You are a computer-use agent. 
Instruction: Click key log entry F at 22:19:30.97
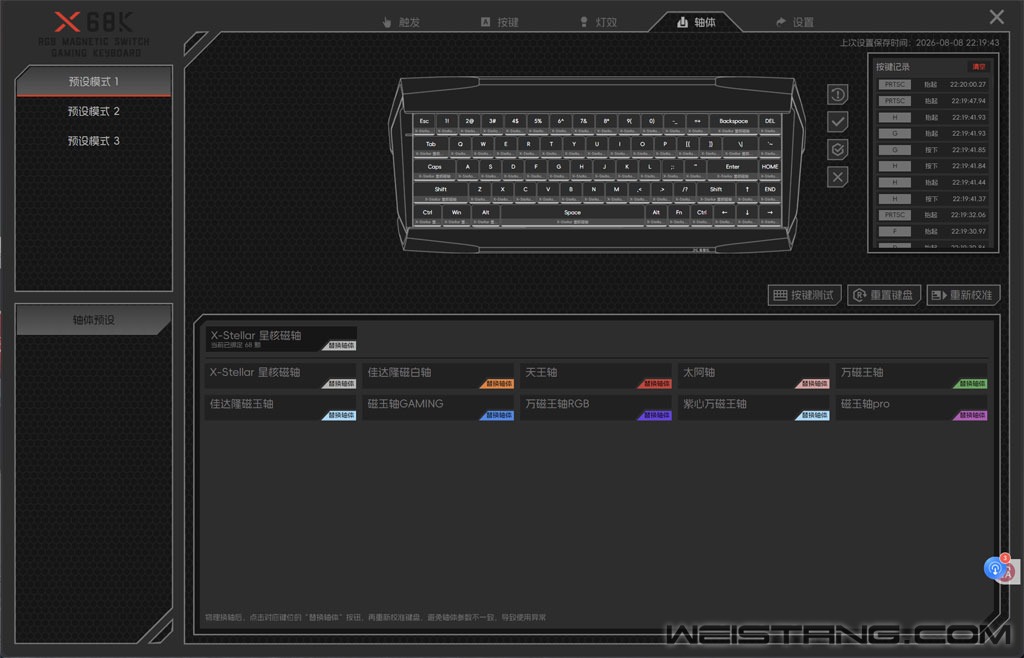pos(933,231)
